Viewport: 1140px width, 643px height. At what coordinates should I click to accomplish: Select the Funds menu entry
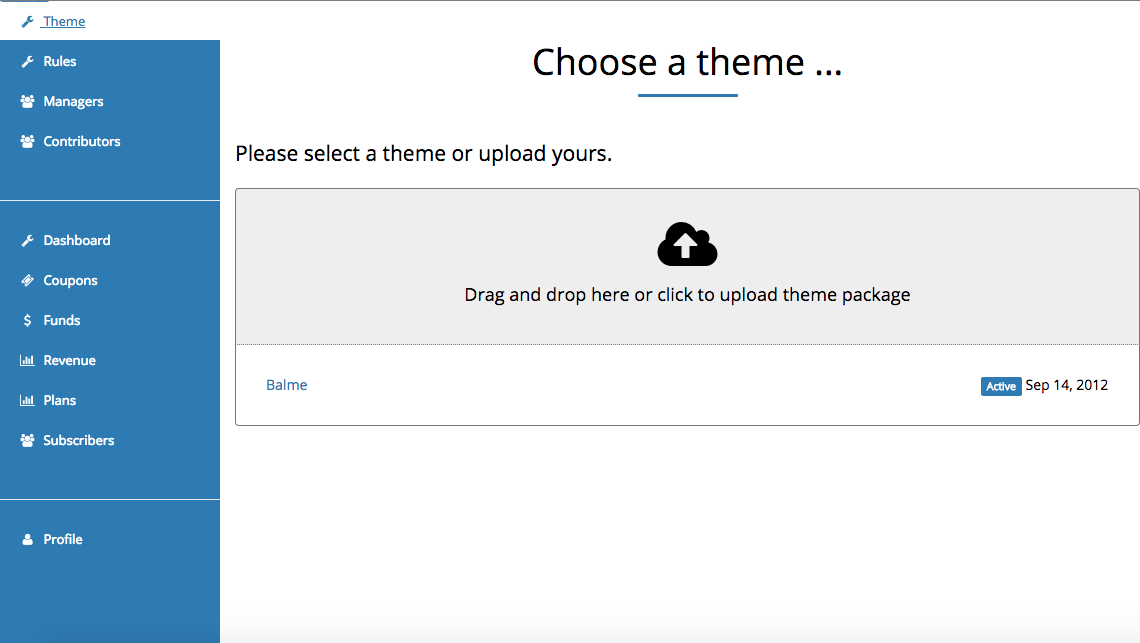pyautogui.click(x=110, y=320)
